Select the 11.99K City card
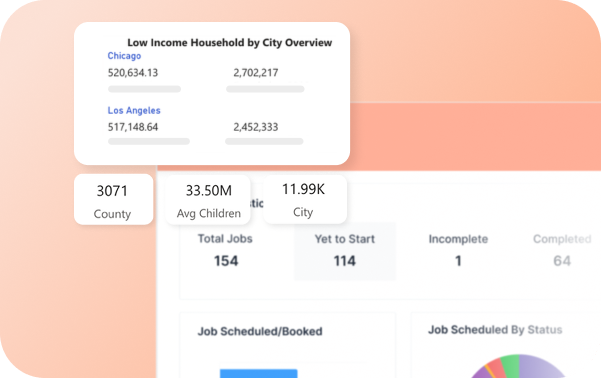The image size is (601, 378). tap(305, 199)
